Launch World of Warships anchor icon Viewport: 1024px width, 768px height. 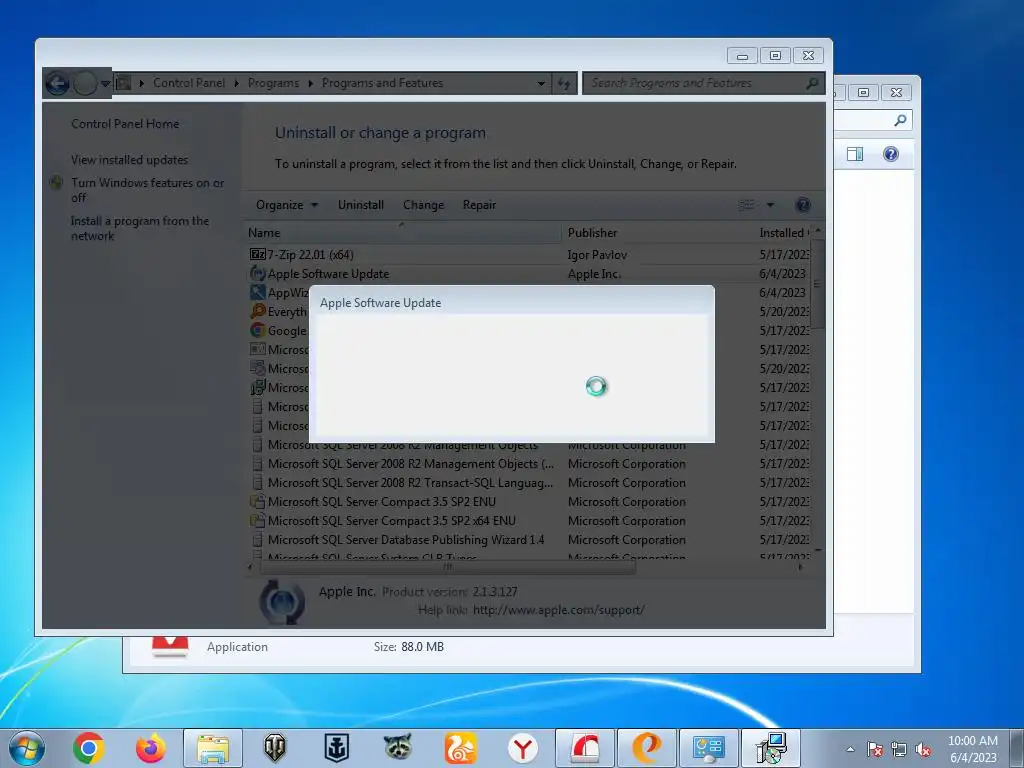(337, 748)
